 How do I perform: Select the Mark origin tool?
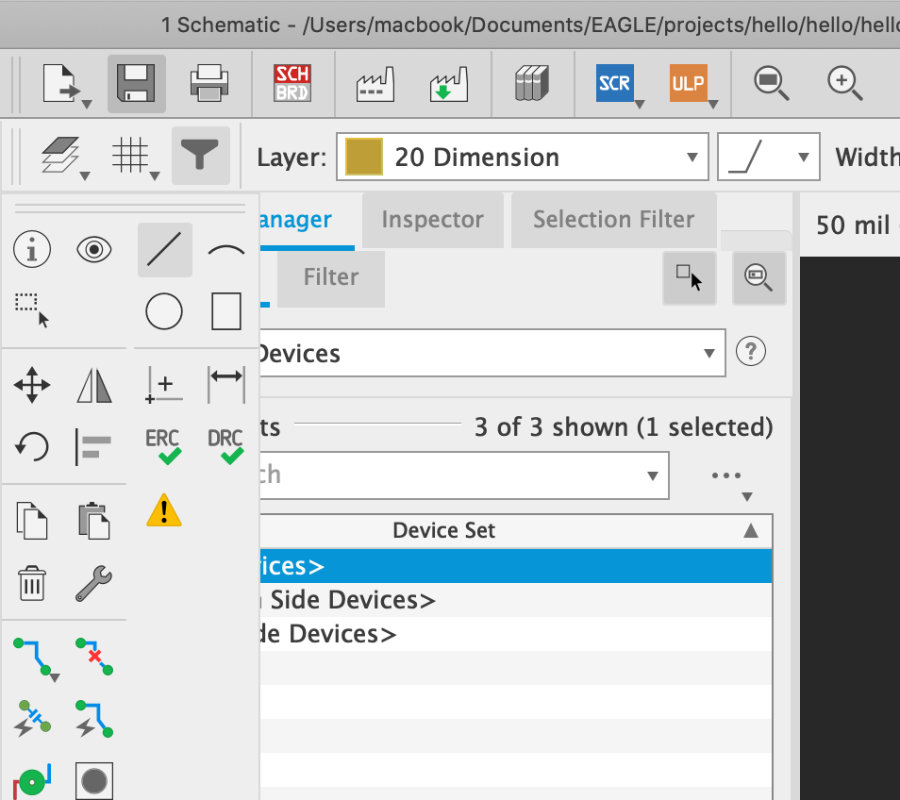[164, 385]
